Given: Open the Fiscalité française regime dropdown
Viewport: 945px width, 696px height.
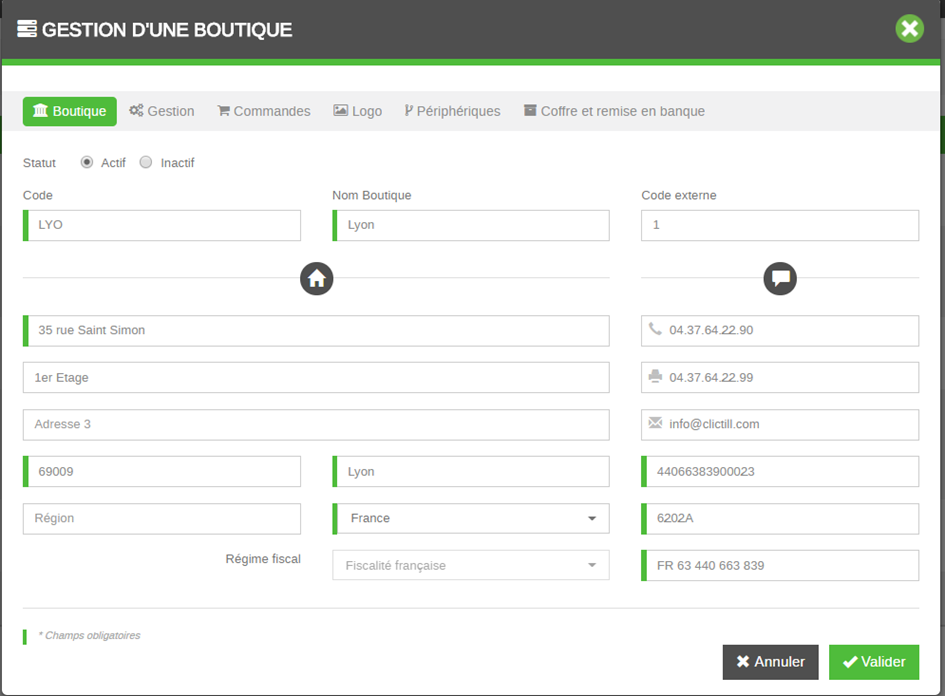Looking at the screenshot, I should click(471, 565).
